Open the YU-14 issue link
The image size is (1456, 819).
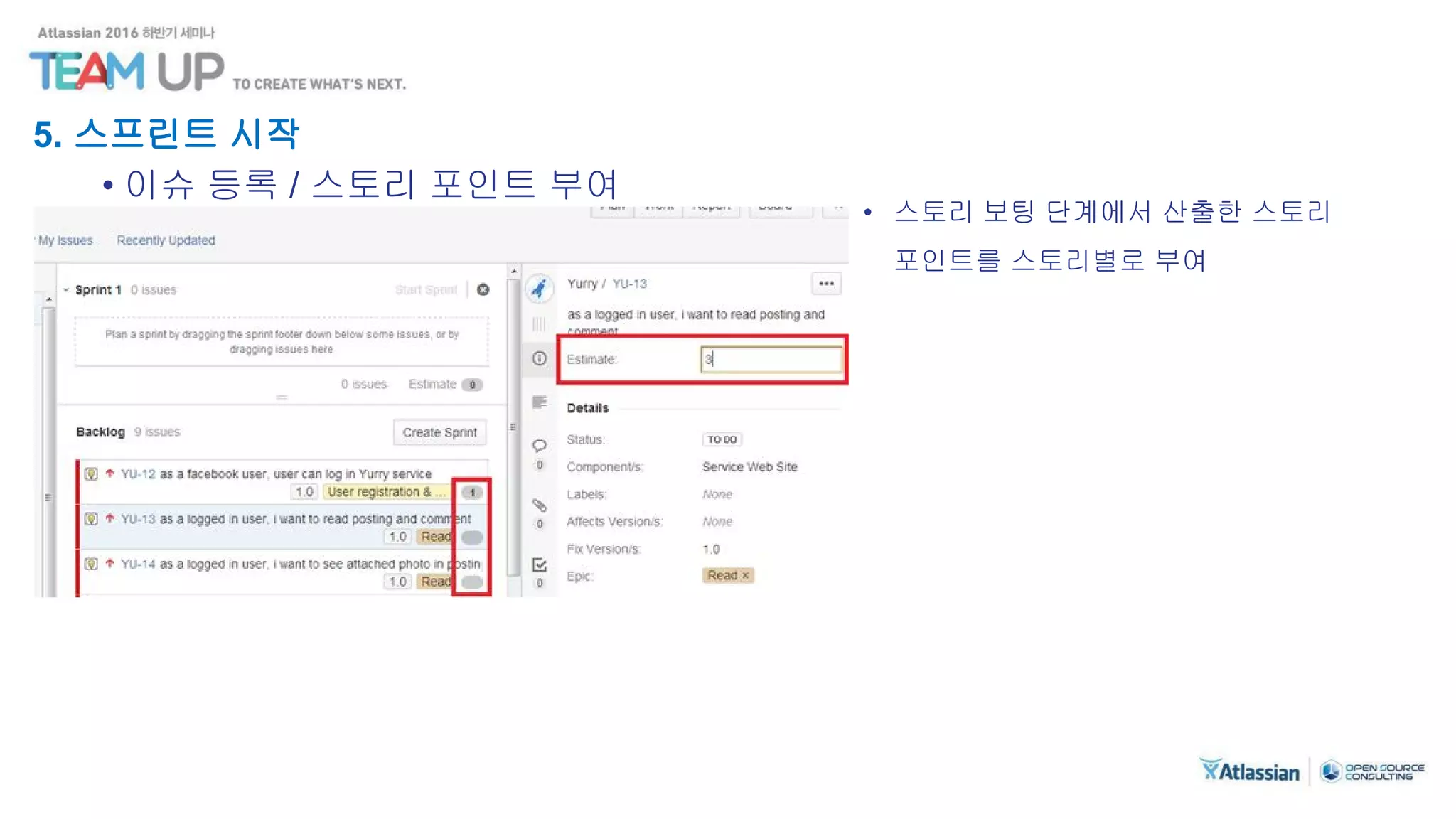pyautogui.click(x=138, y=564)
